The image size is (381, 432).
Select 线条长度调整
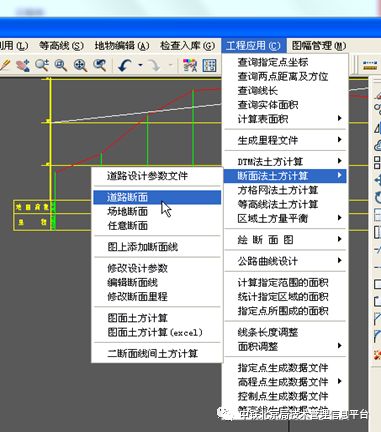coord(285,332)
